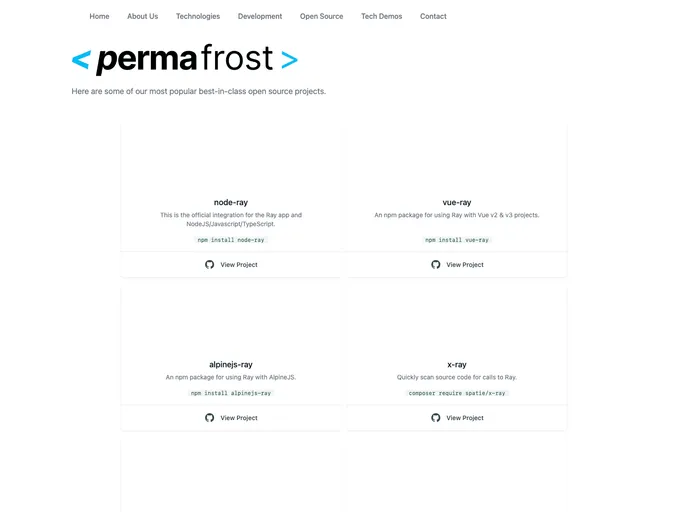688x512 pixels.
Task: Open View Project link for x-ray
Action: (x=465, y=418)
